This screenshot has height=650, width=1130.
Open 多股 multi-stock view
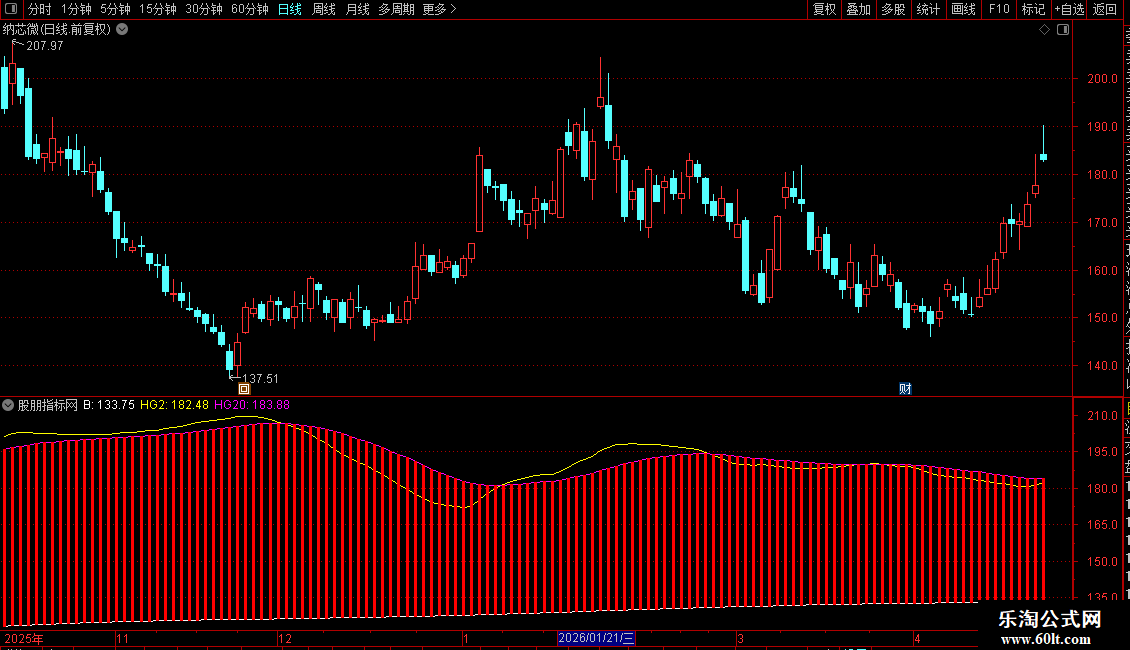(893, 9)
